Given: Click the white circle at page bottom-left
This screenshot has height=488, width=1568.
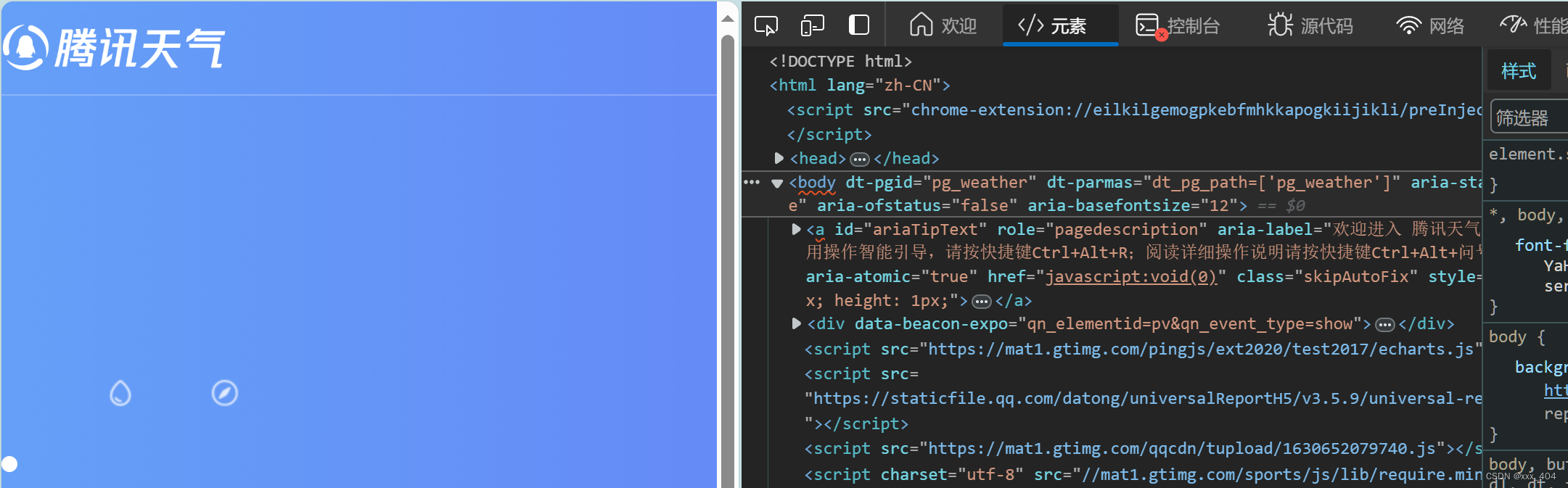Looking at the screenshot, I should coord(9,464).
